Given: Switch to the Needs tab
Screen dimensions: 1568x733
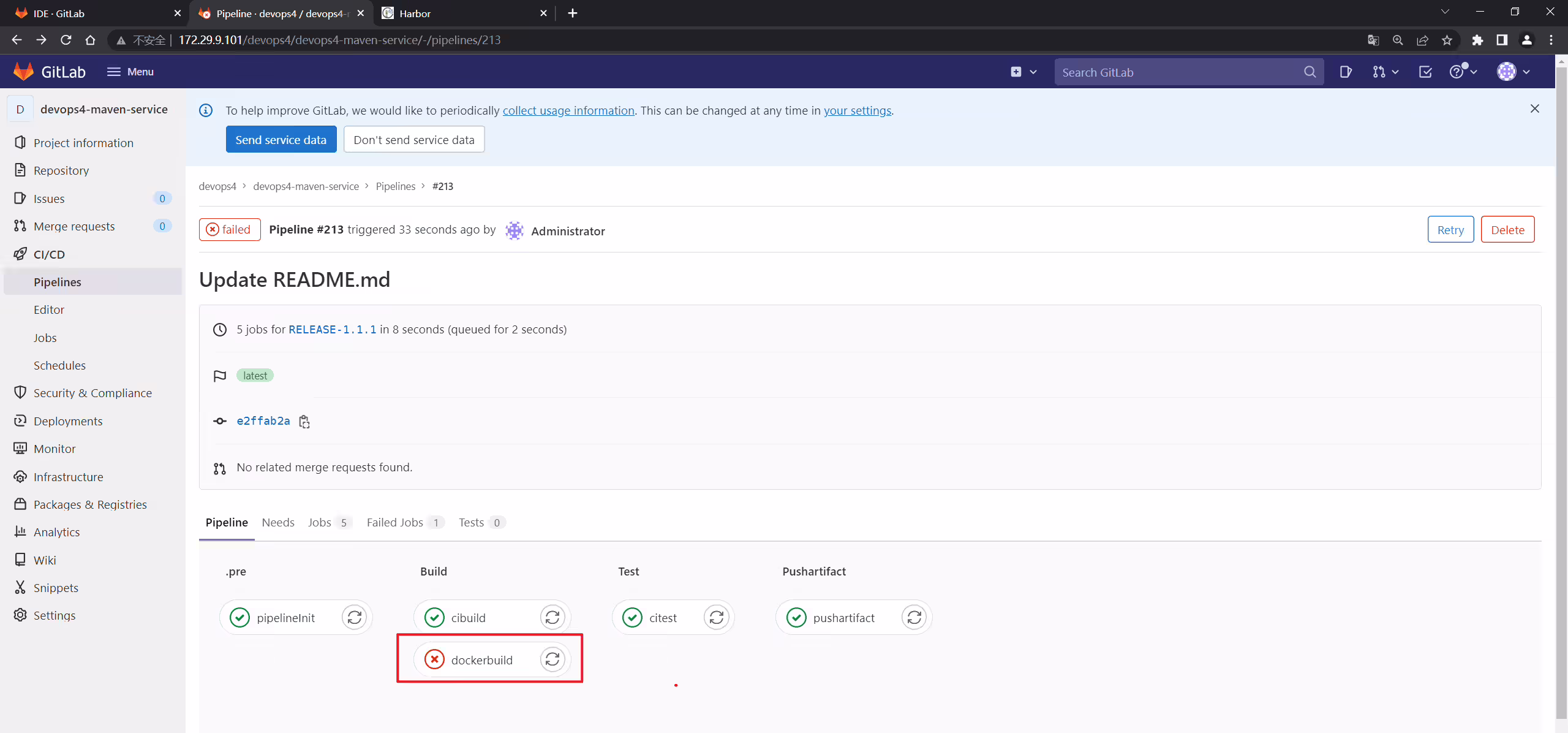Looking at the screenshot, I should [x=278, y=522].
